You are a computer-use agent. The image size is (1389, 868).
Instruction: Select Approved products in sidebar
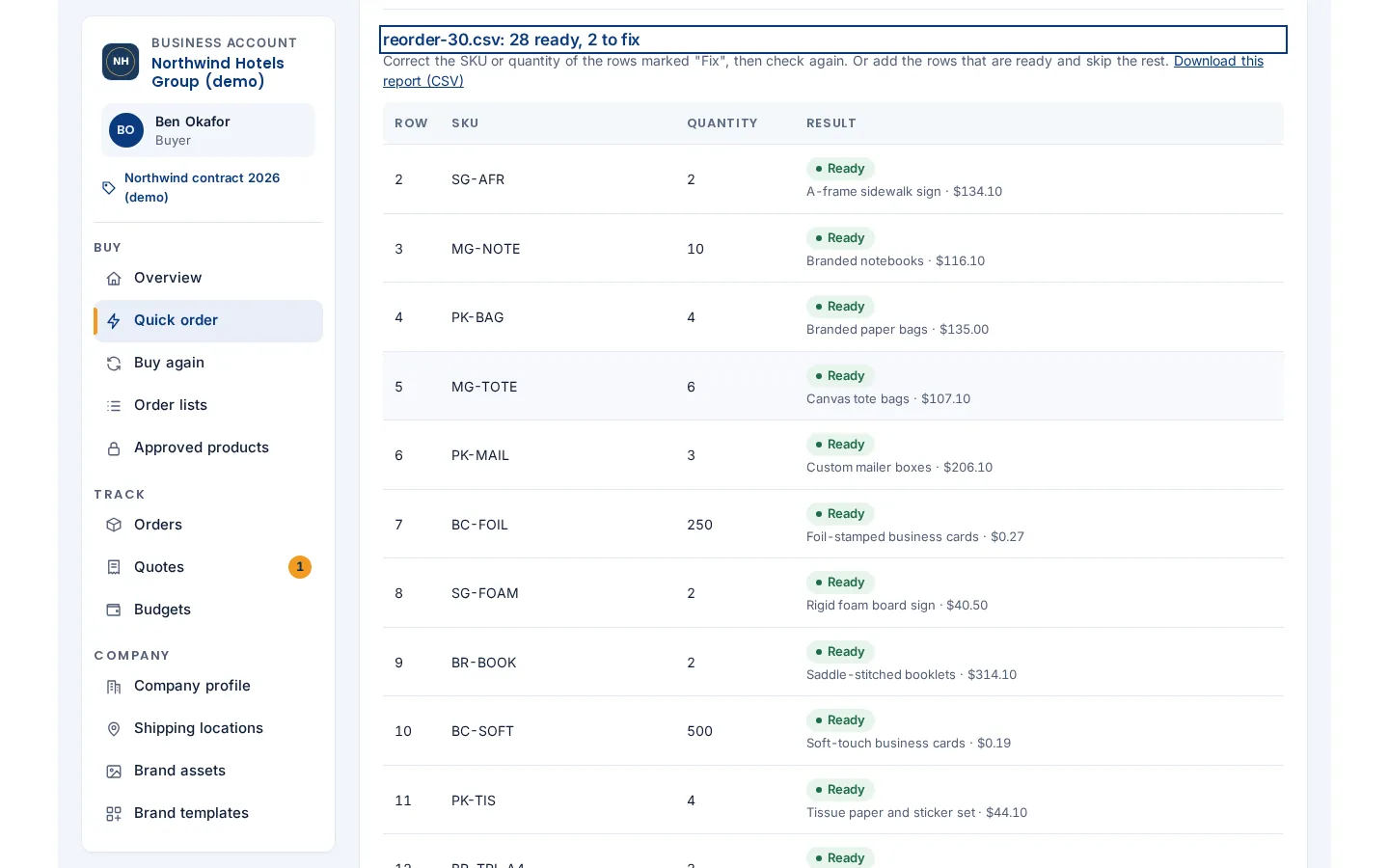pos(208,448)
